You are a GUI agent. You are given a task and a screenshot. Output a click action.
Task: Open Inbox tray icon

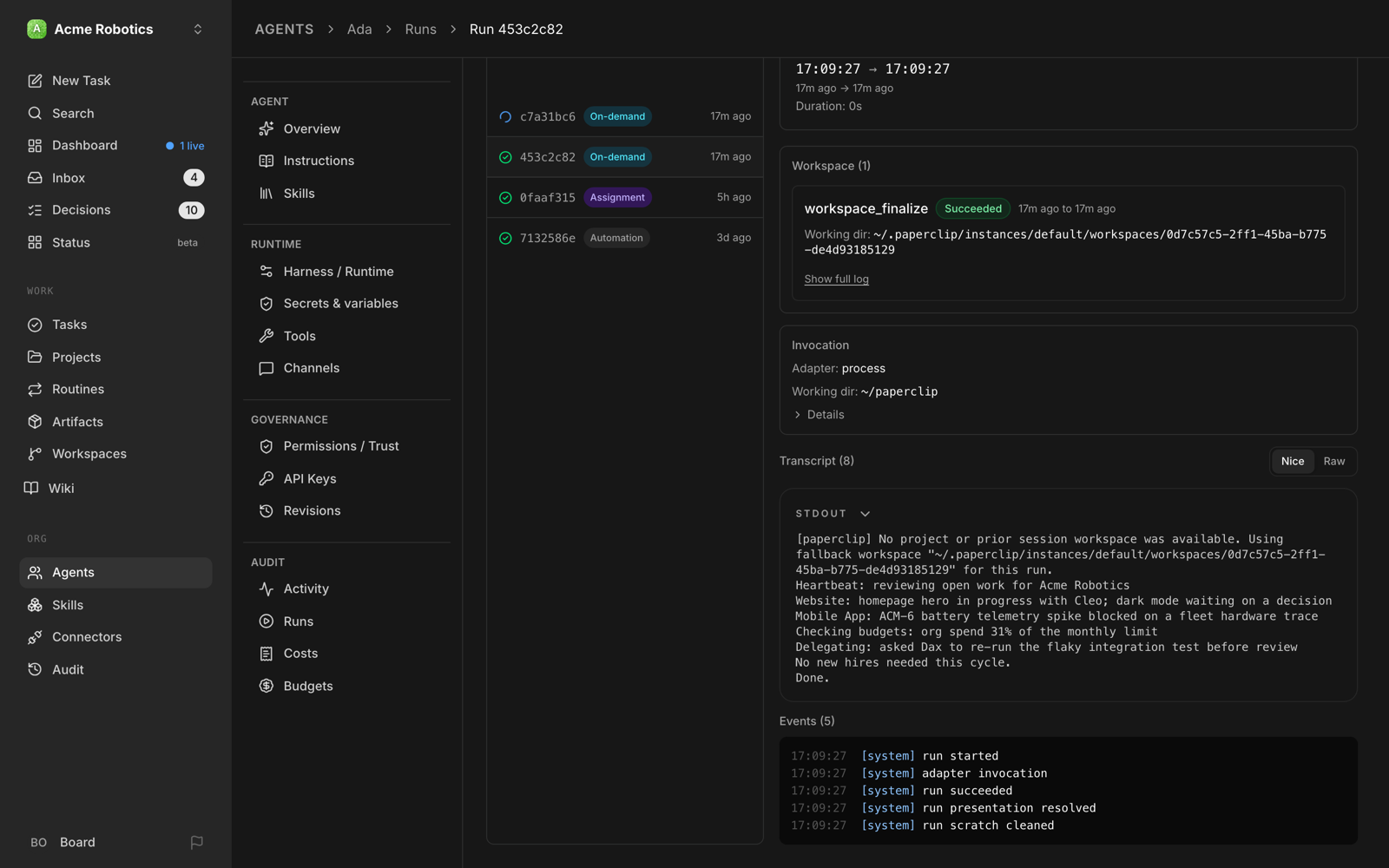pyautogui.click(x=35, y=178)
